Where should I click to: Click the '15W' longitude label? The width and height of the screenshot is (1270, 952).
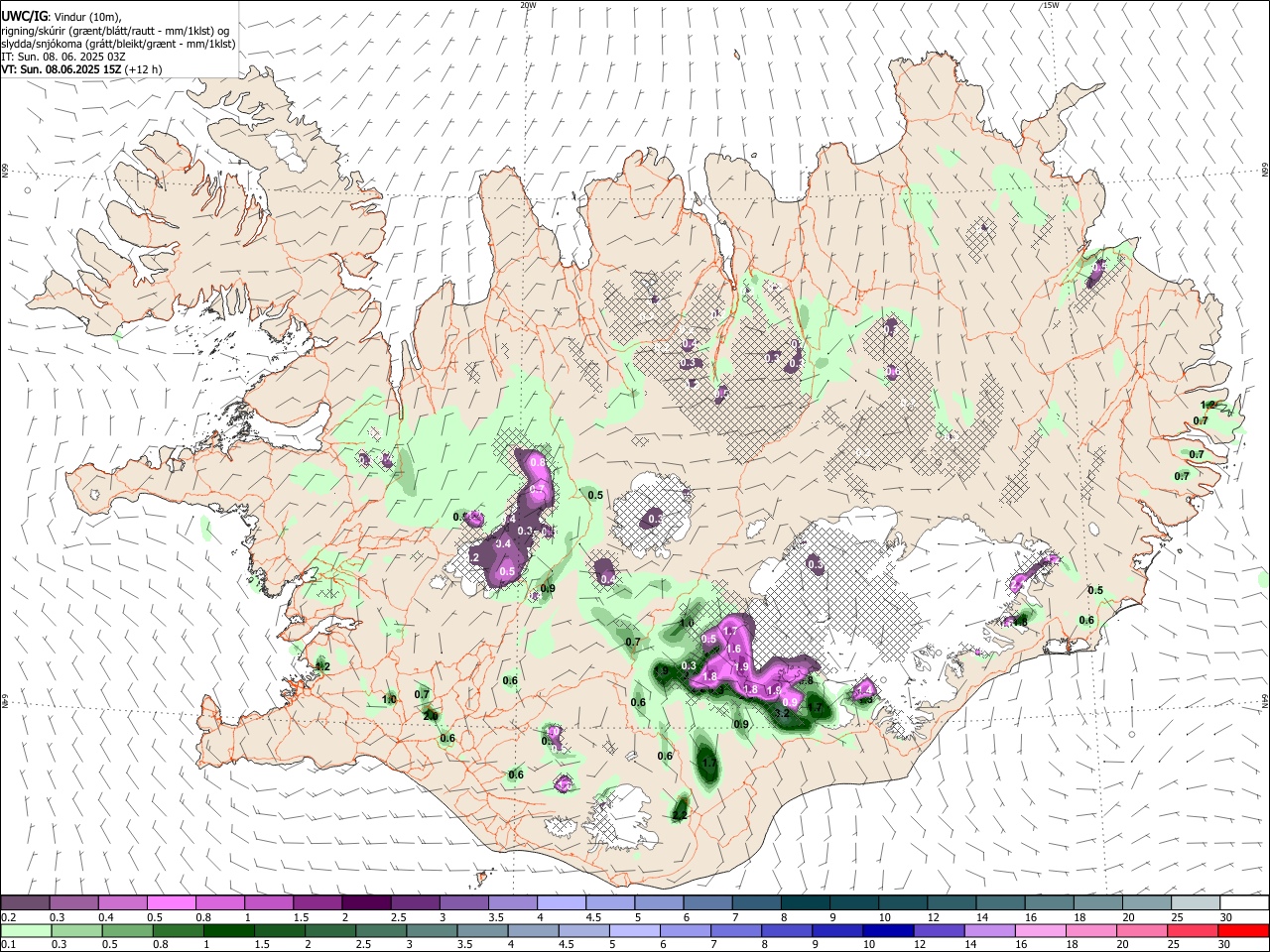(1051, 5)
